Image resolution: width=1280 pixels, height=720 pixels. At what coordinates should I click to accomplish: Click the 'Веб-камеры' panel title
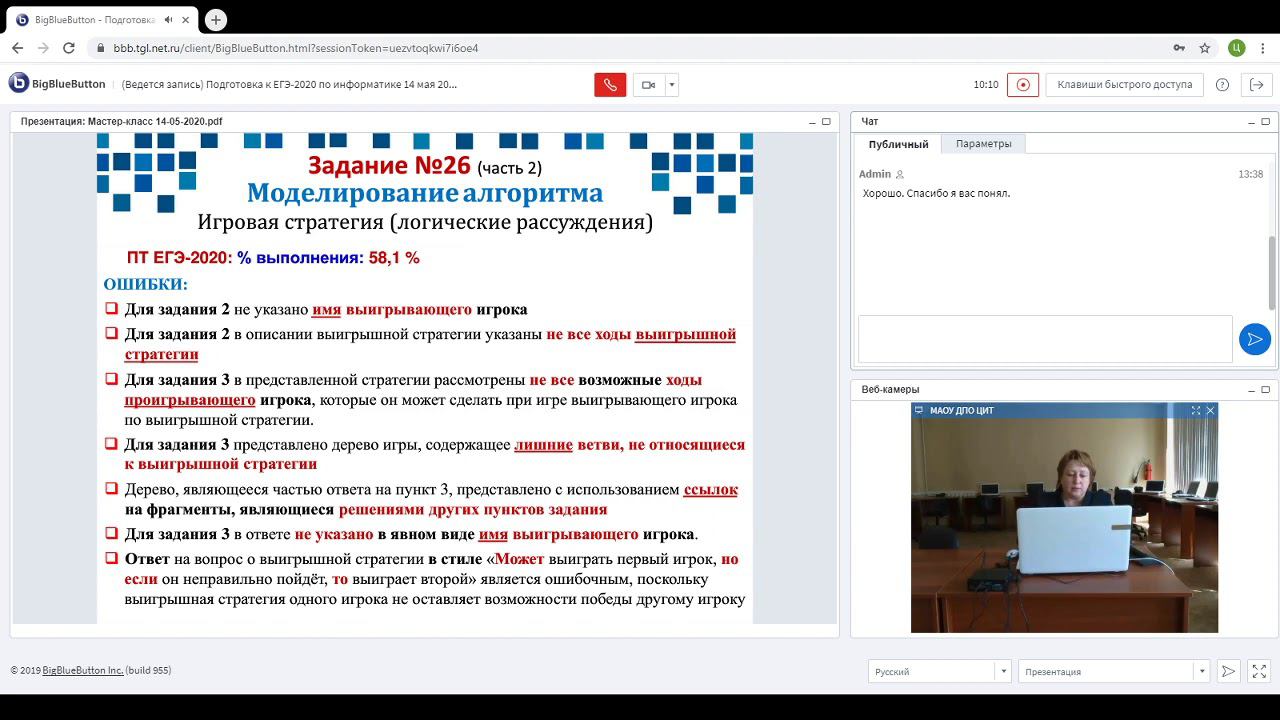[x=890, y=390]
